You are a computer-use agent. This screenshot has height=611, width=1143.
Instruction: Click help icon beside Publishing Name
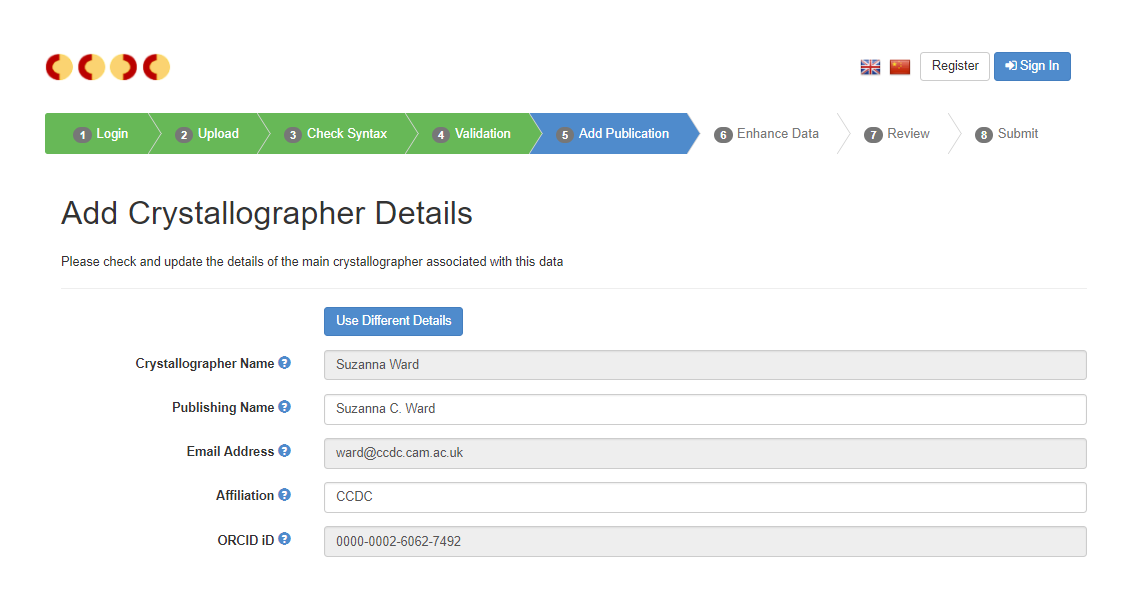[284, 407]
